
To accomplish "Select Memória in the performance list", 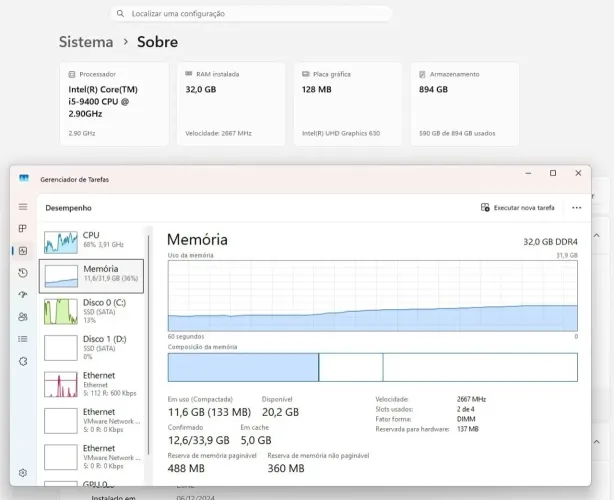I will click(x=91, y=276).
